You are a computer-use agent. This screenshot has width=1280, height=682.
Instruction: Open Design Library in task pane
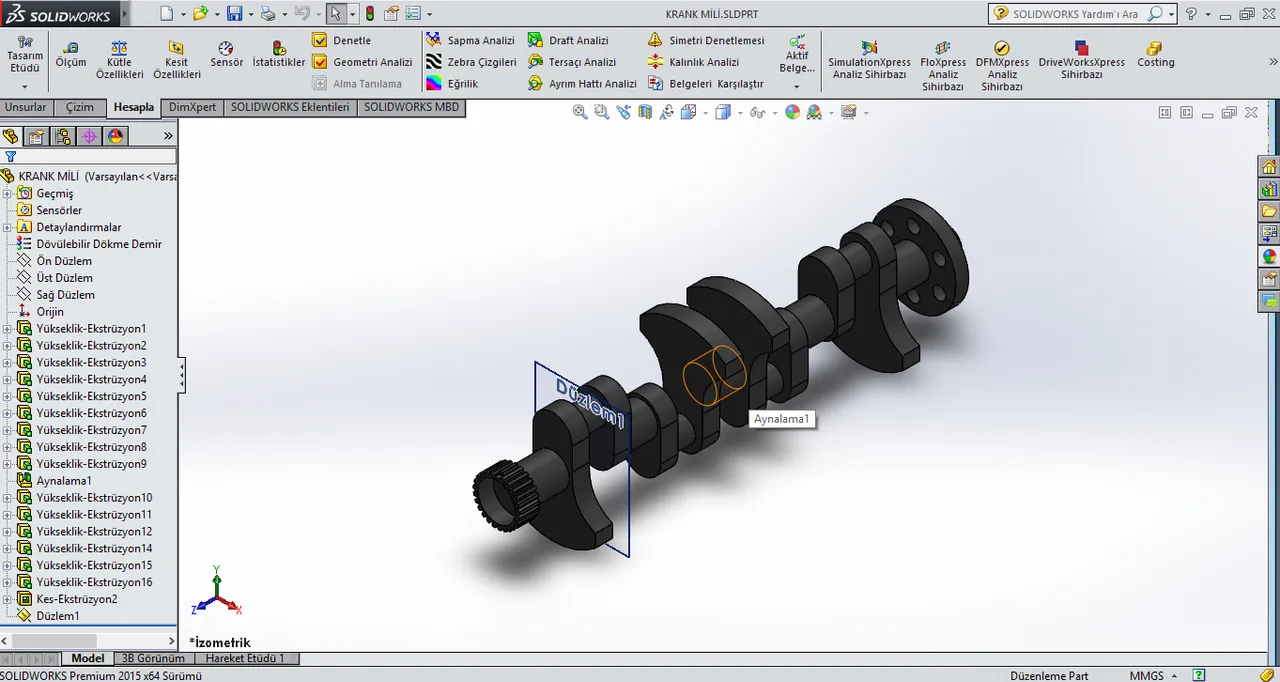1269,189
